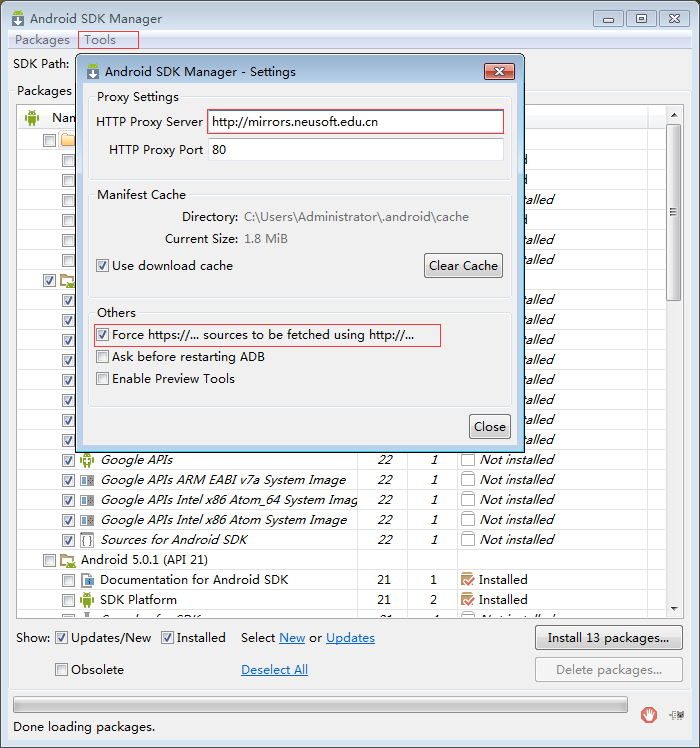Toggle Use download cache checkbox
700x748 pixels.
click(x=102, y=266)
